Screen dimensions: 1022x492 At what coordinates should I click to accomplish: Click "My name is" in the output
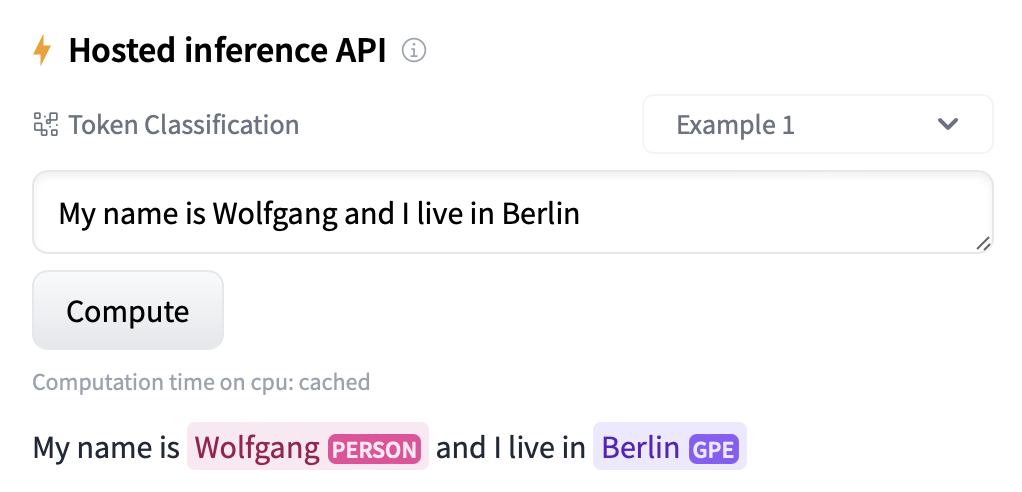pyautogui.click(x=106, y=447)
